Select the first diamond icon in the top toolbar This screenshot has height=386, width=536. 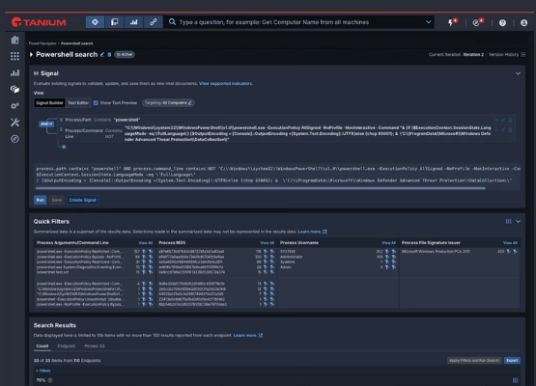[x=95, y=22]
